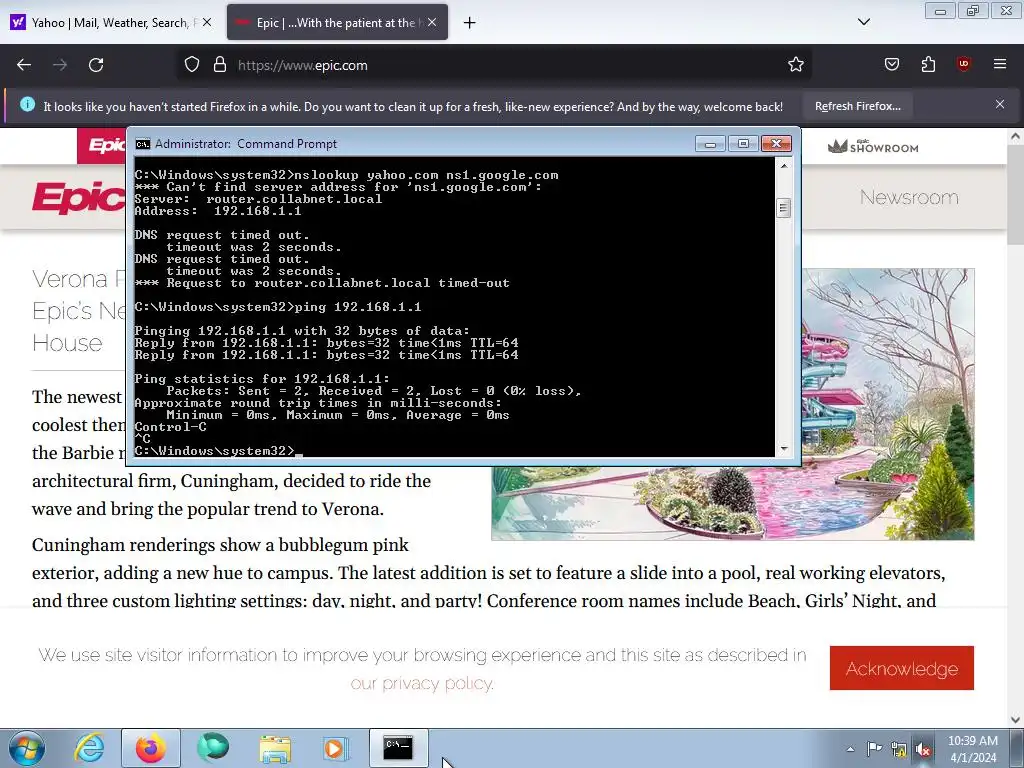The image size is (1024, 768).
Task: Open Windows Media Player taskbar icon
Action: click(336, 748)
